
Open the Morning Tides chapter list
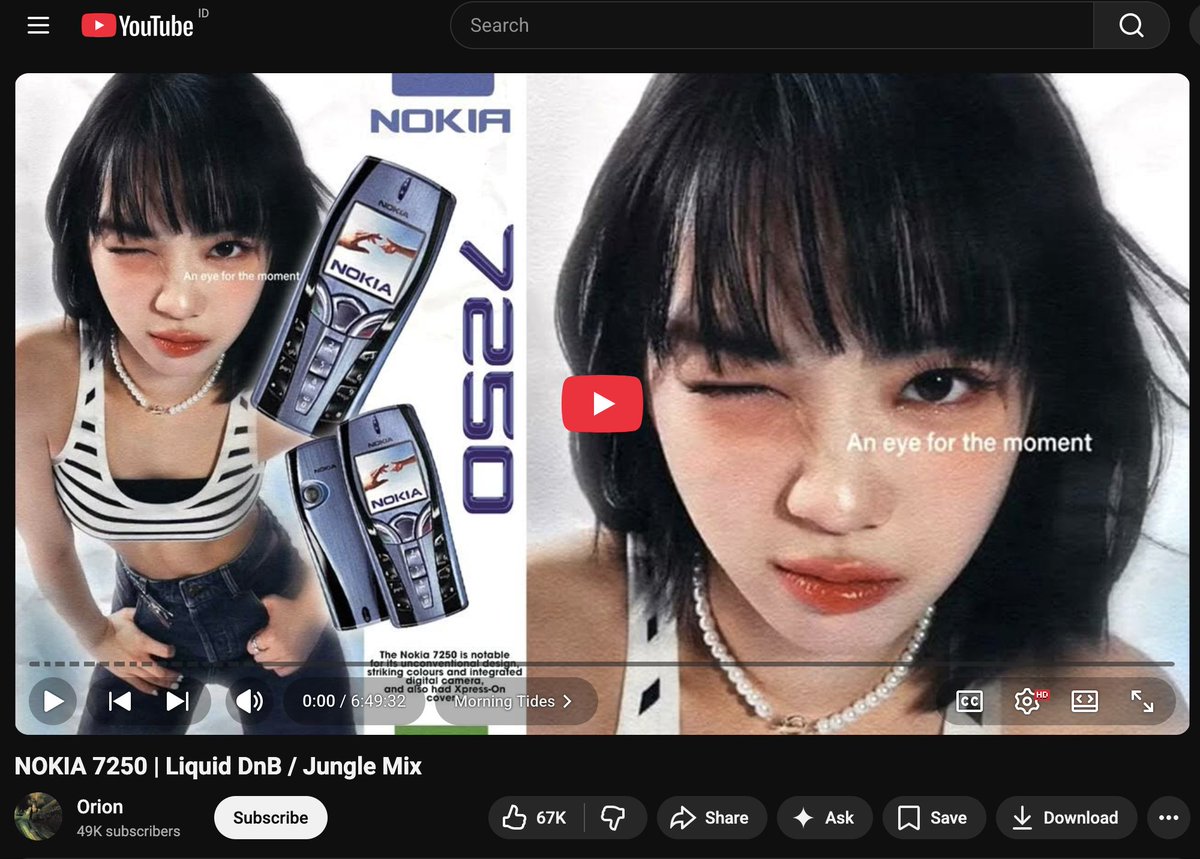pyautogui.click(x=515, y=701)
